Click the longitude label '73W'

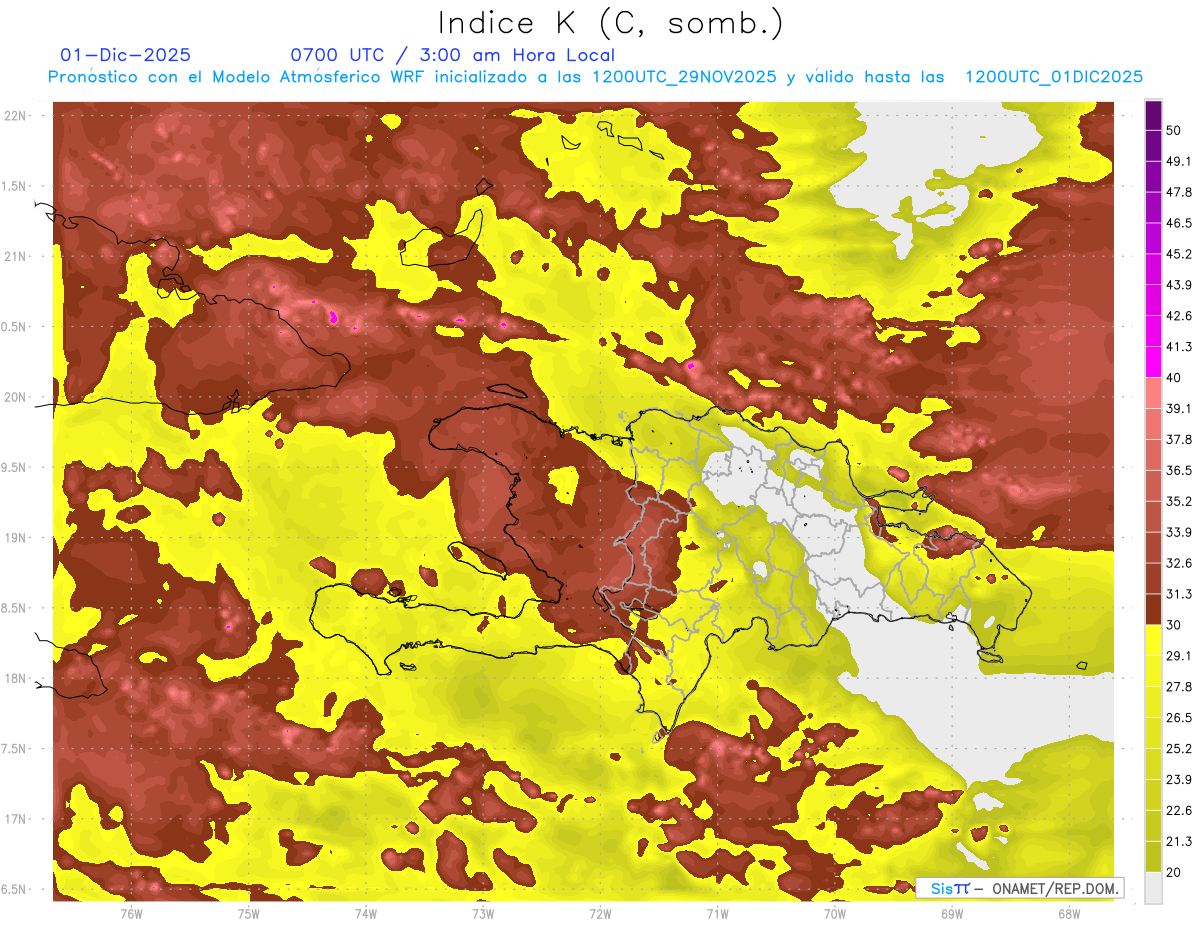[483, 913]
